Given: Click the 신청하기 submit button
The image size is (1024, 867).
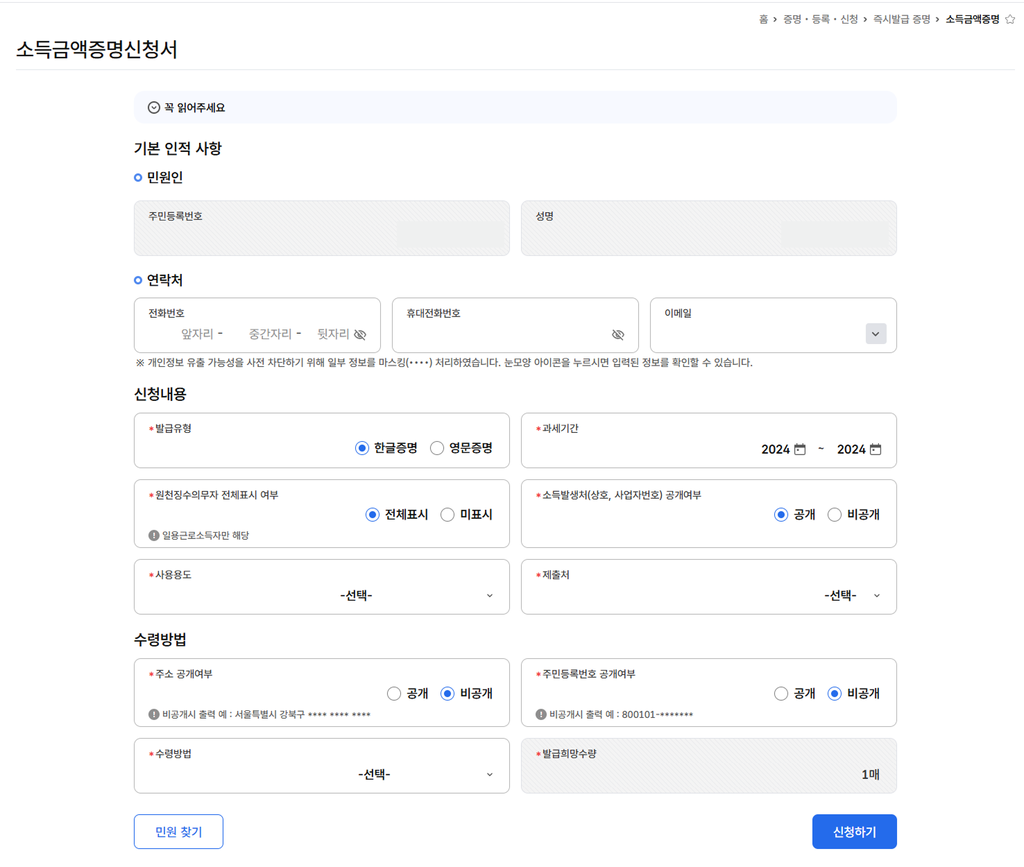Looking at the screenshot, I should click(x=854, y=832).
